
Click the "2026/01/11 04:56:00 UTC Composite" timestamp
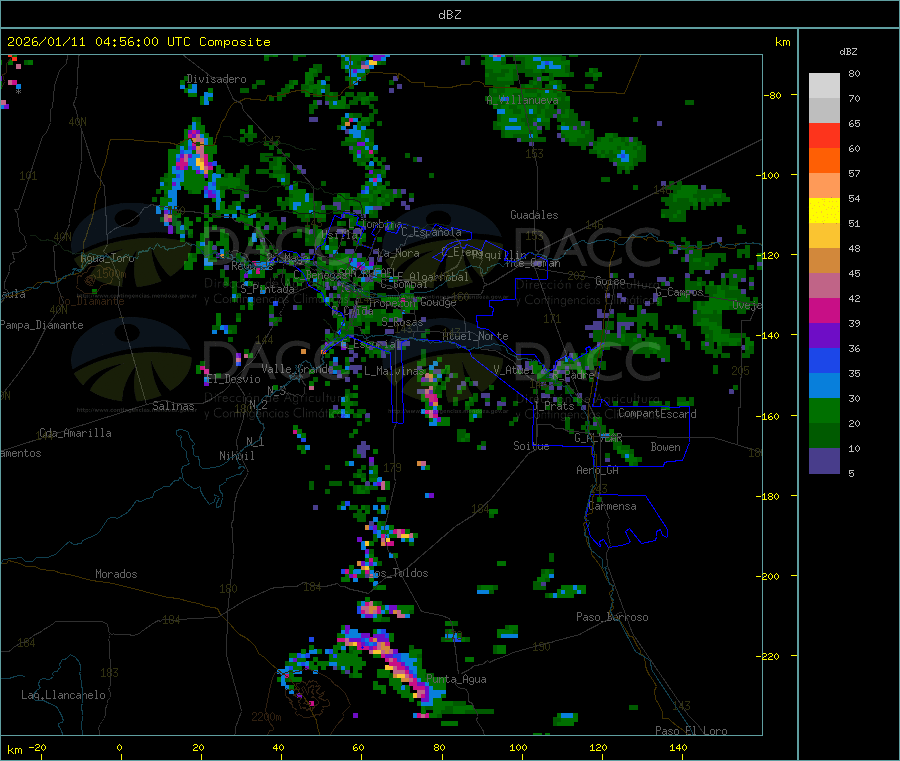[138, 42]
